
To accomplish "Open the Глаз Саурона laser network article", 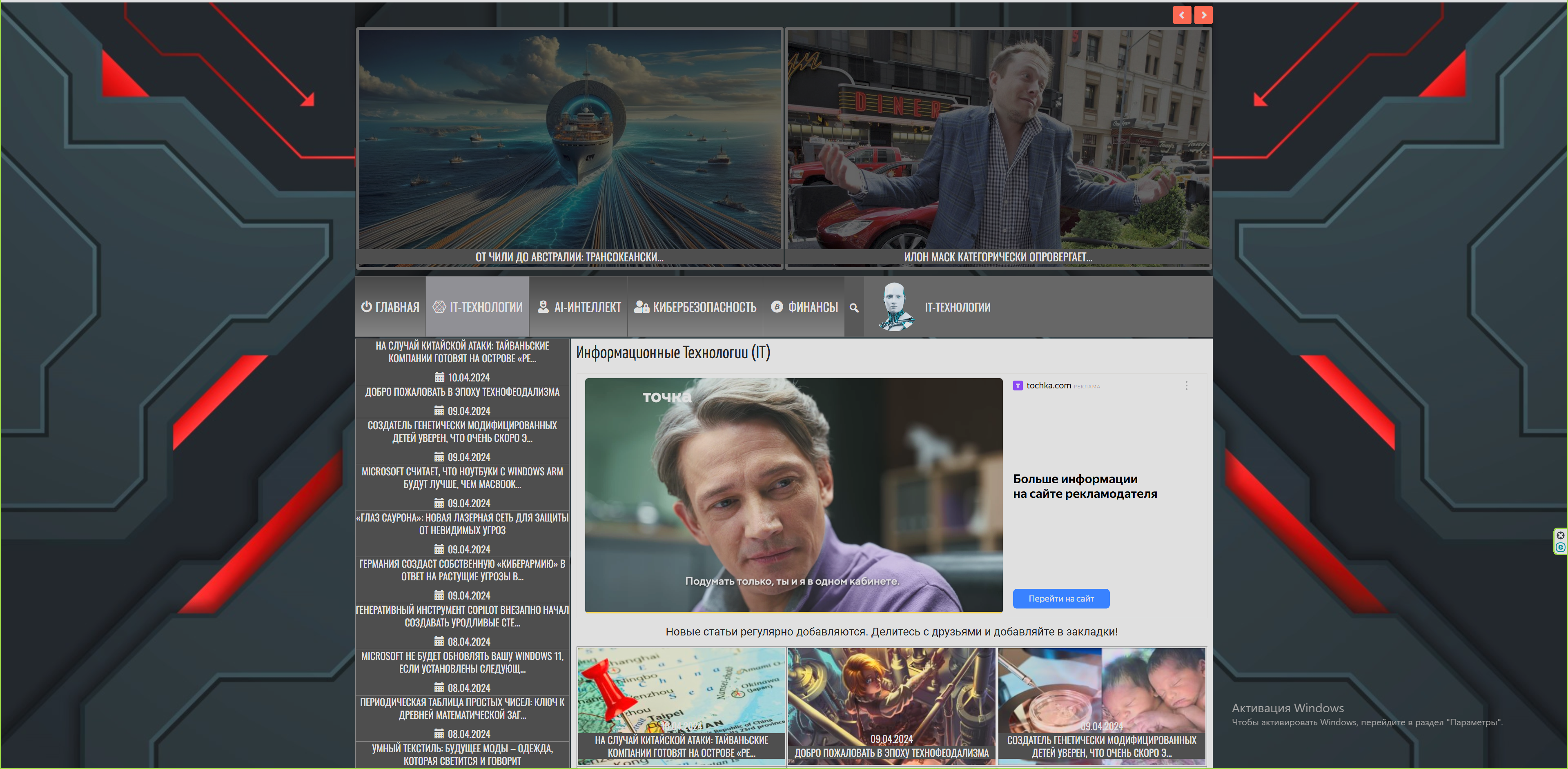I will click(462, 524).
